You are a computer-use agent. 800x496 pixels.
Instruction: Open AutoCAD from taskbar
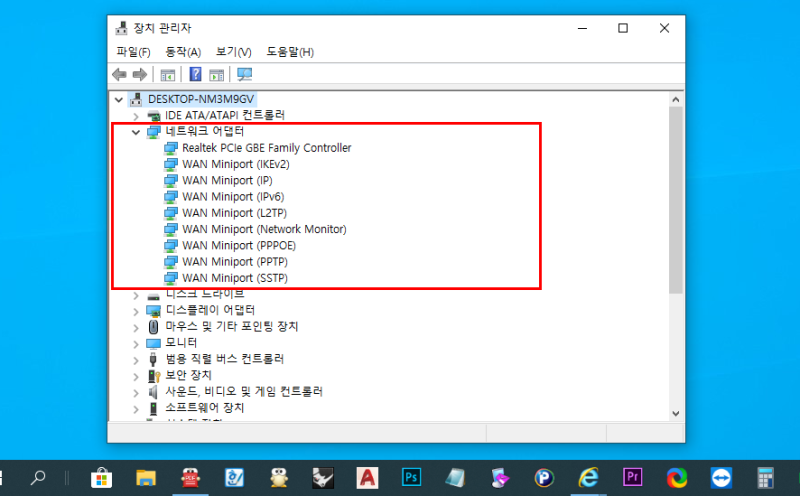pyautogui.click(x=367, y=478)
